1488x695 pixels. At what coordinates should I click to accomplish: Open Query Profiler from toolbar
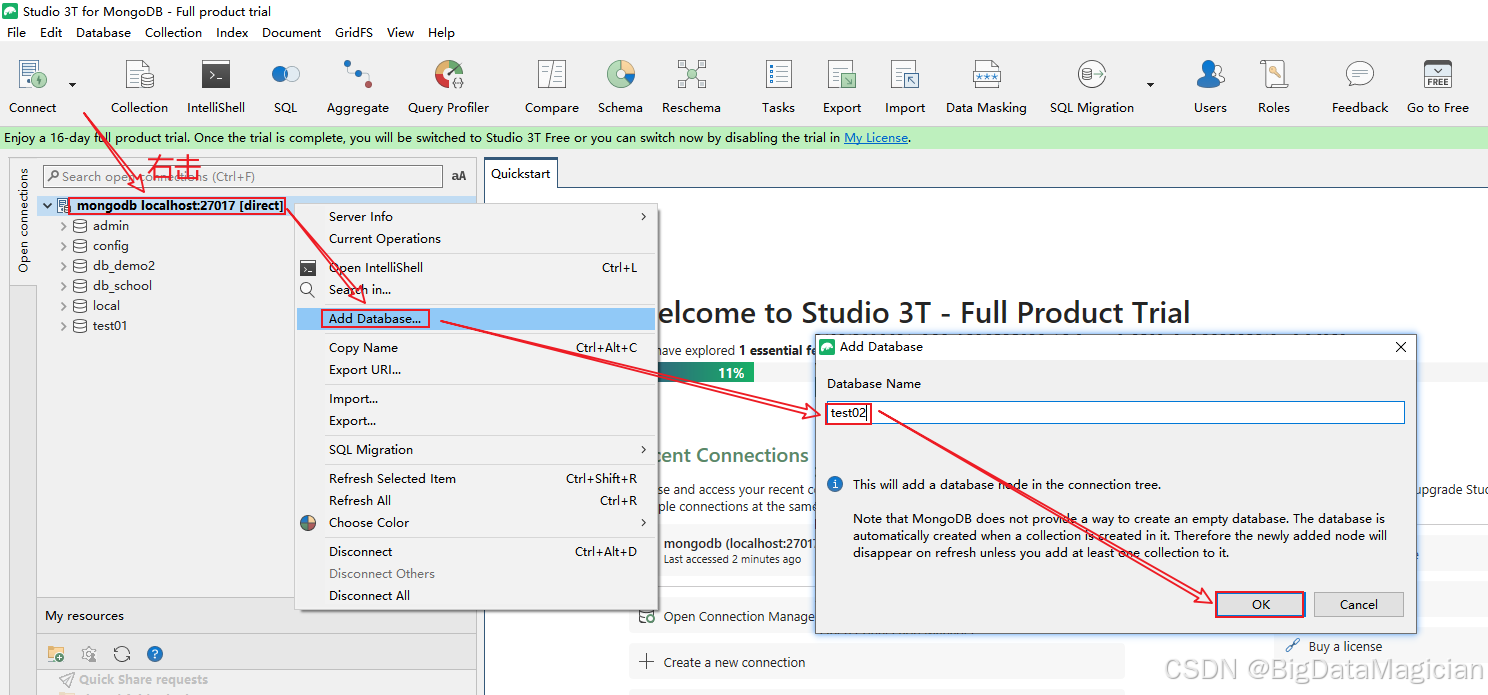tap(448, 75)
